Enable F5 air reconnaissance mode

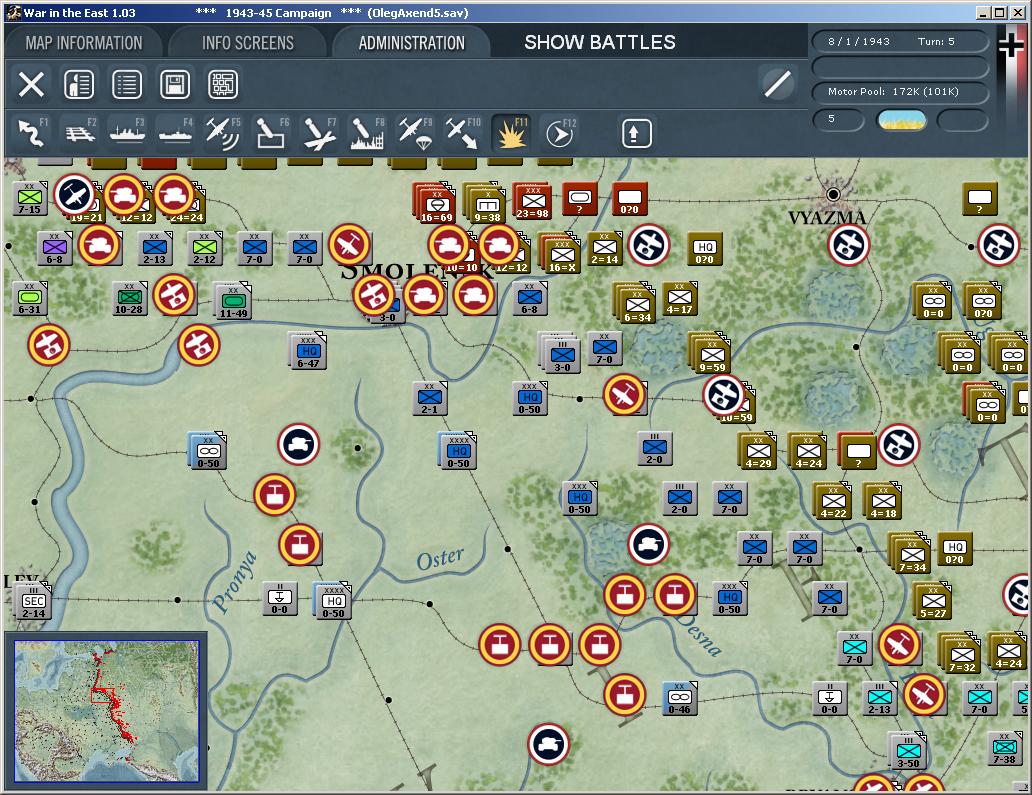click(223, 132)
